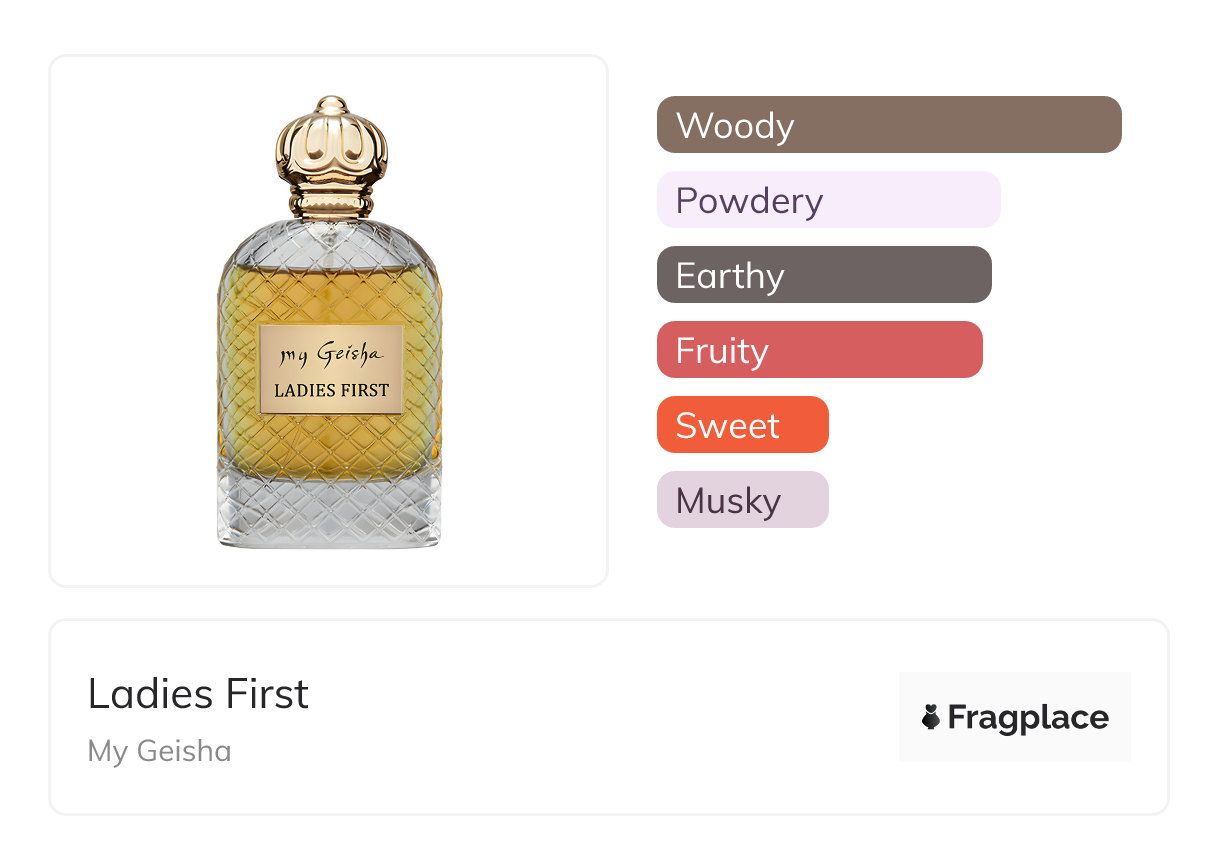Choose the Earthy accord bar

[x=823, y=275]
